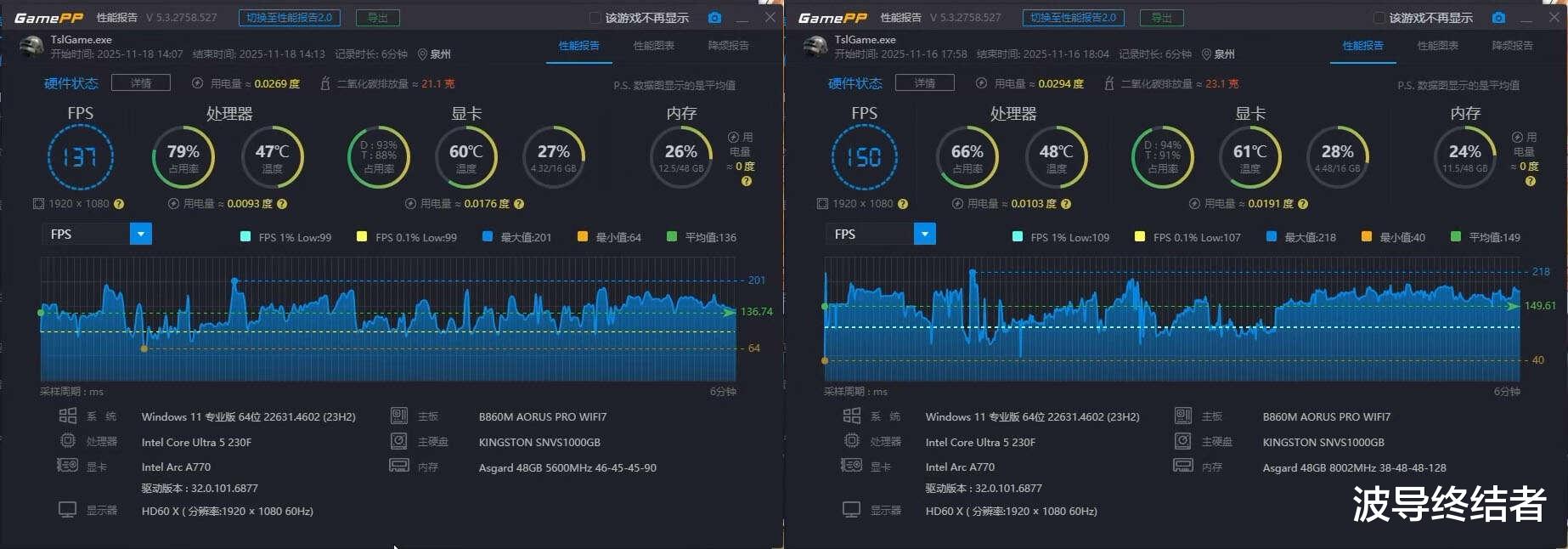Switch to 性能报告 tab in right window
The height and width of the screenshot is (549, 1568).
pos(1363,46)
